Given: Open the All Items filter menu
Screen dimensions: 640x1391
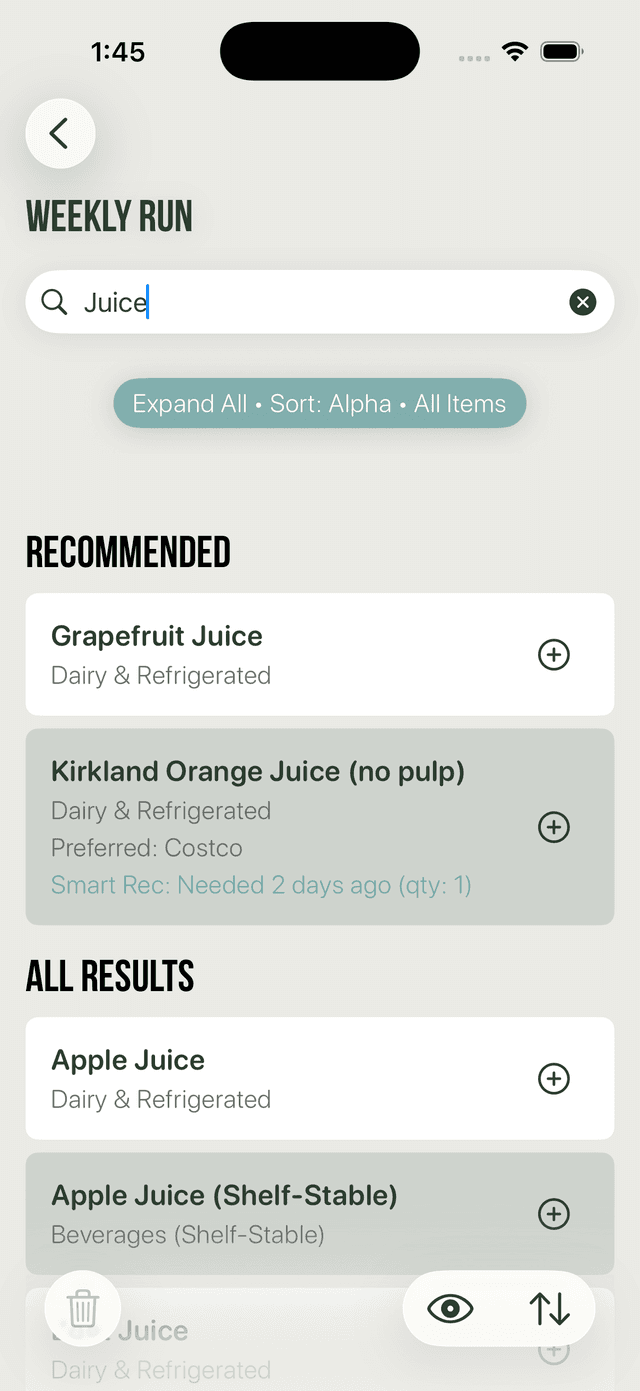Looking at the screenshot, I should pos(461,403).
